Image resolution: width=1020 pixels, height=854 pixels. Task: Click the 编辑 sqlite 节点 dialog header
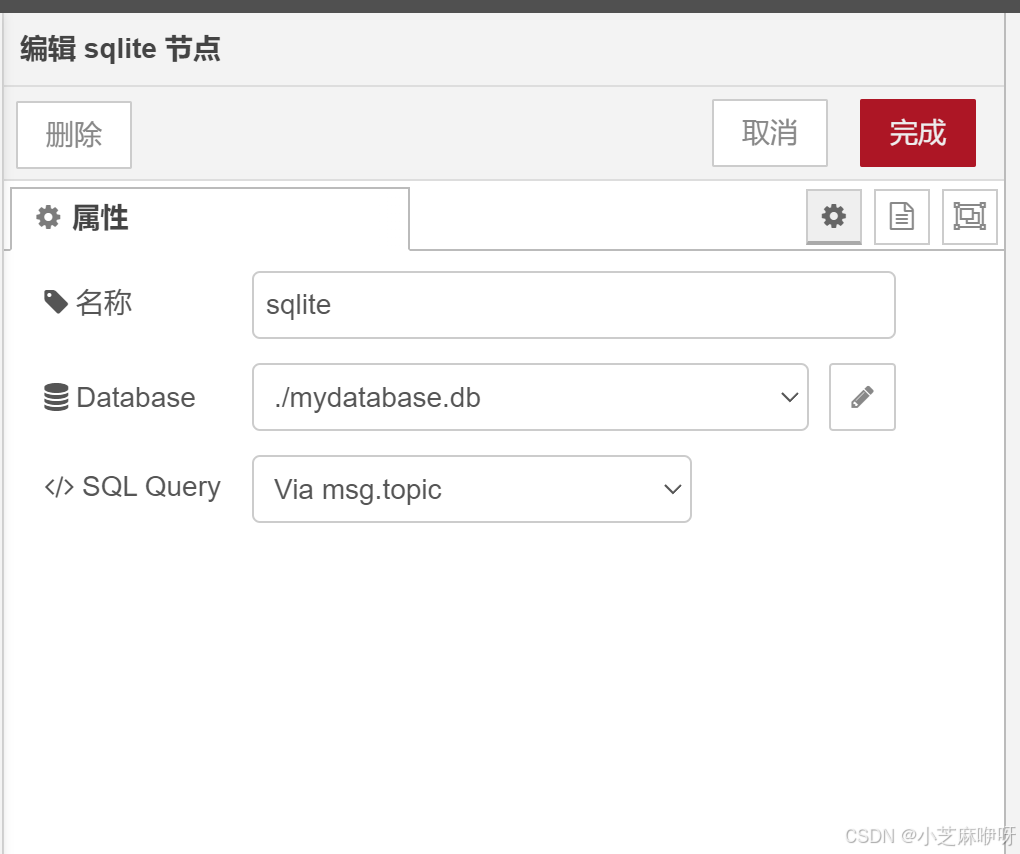(x=118, y=48)
